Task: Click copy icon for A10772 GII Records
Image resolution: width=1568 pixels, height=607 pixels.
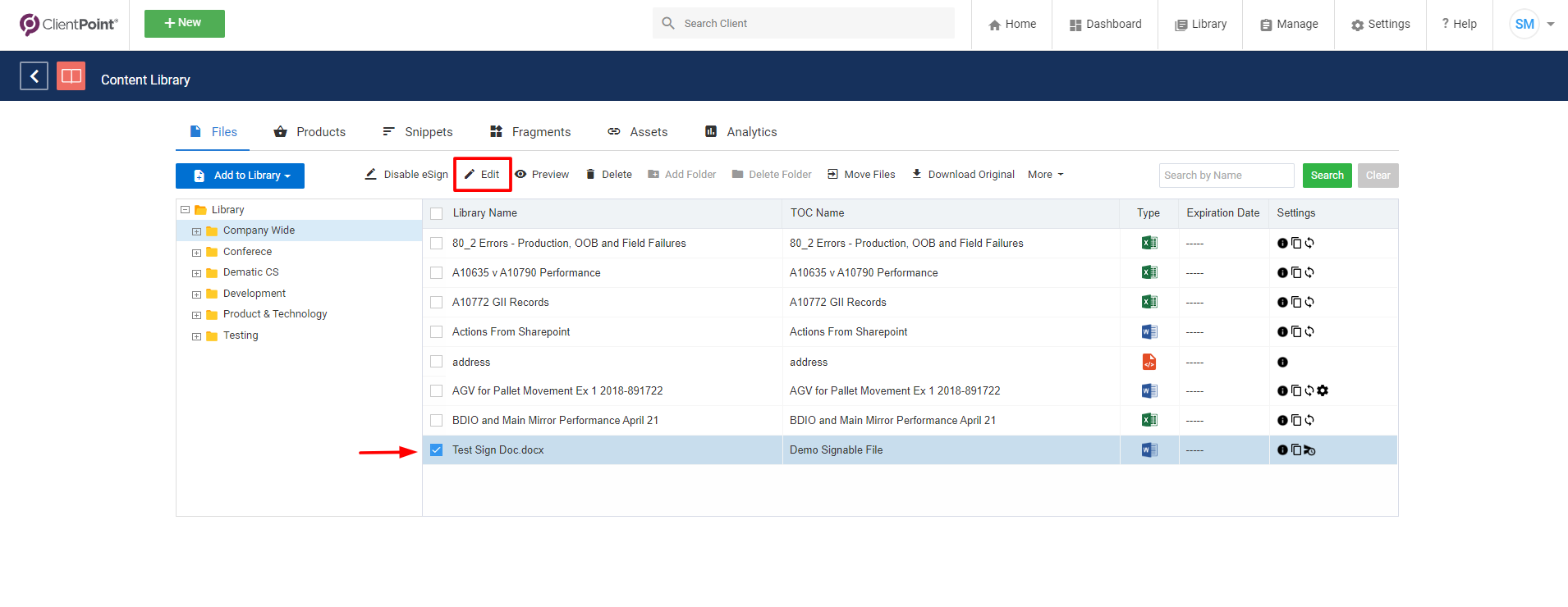Action: tap(1296, 302)
